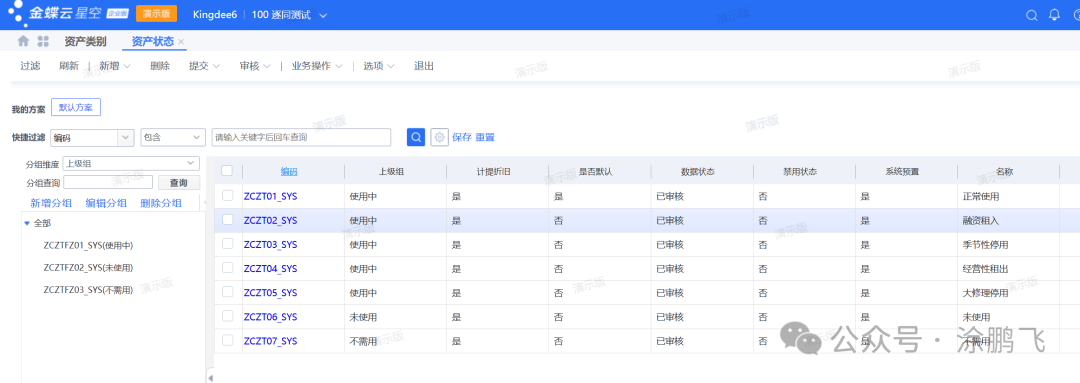The image size is (1080, 383).
Task: Go to the home page icon
Action: pos(23,41)
